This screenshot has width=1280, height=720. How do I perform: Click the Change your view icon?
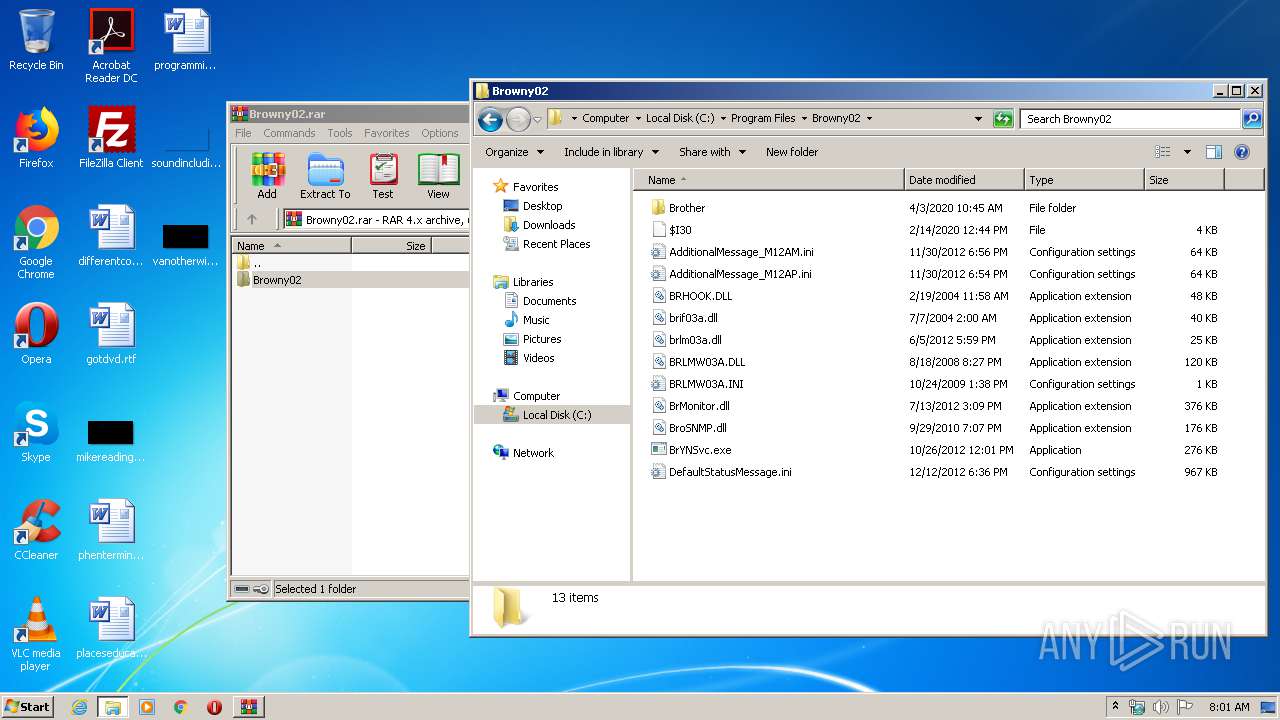[x=1162, y=152]
